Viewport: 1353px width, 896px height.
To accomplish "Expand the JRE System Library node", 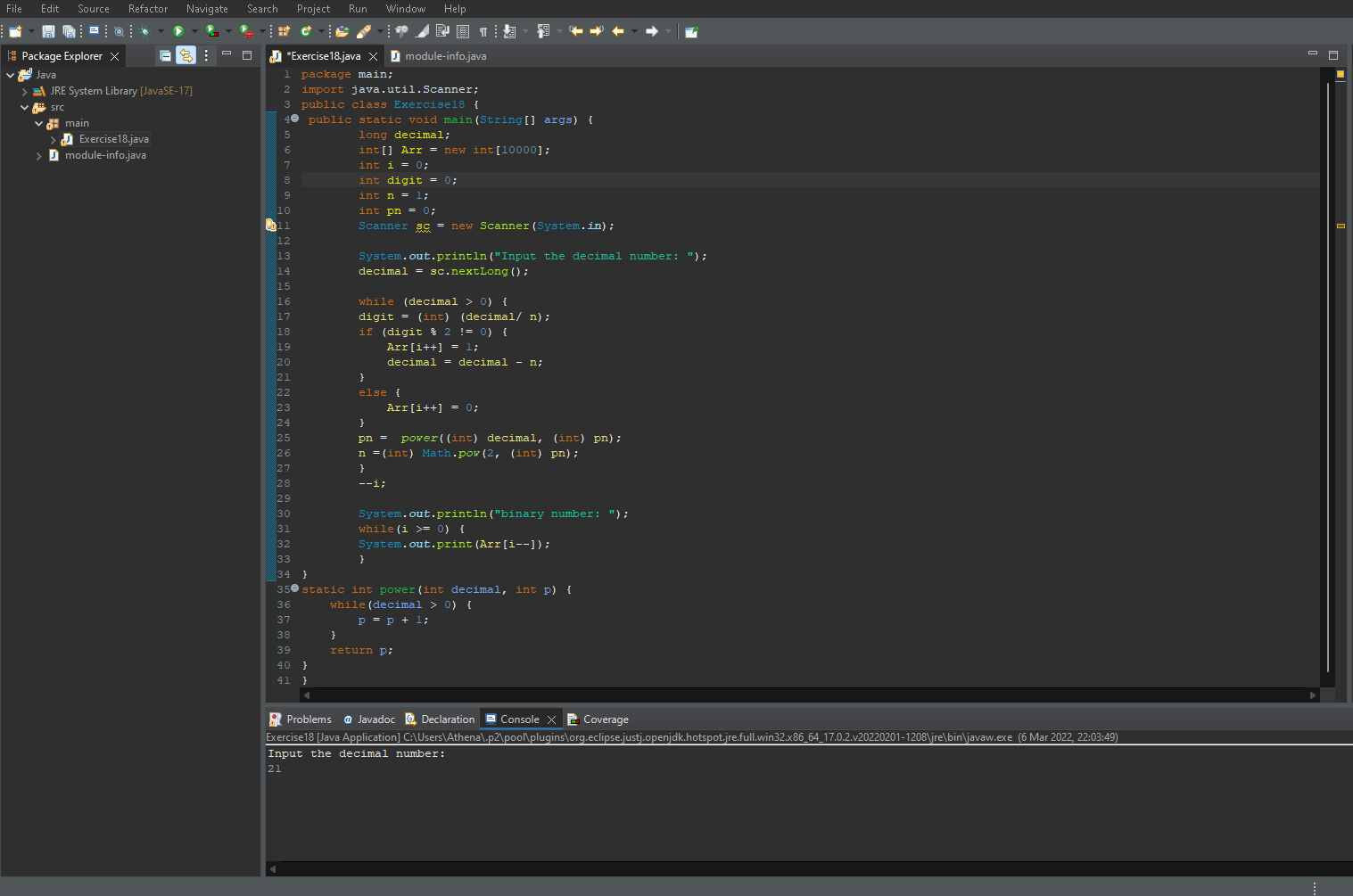I will (24, 90).
